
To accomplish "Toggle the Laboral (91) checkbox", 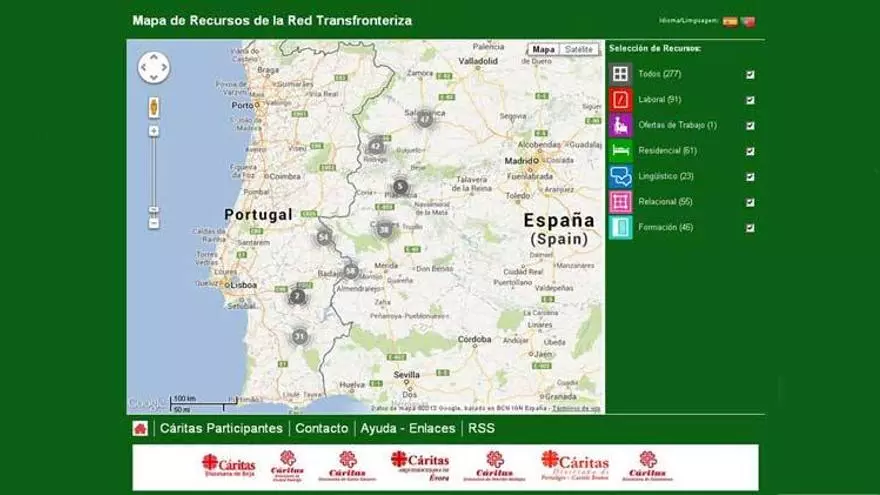I will tap(750, 100).
